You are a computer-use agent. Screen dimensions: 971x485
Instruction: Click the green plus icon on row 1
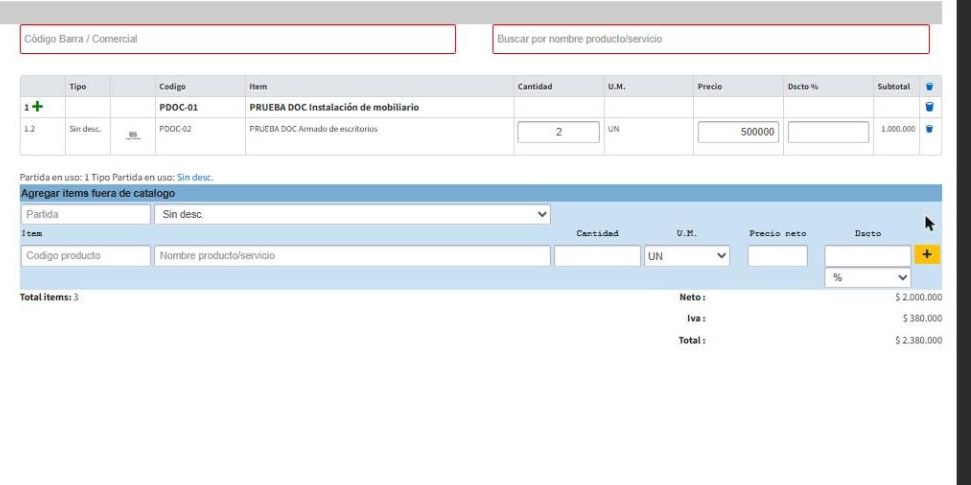point(38,107)
